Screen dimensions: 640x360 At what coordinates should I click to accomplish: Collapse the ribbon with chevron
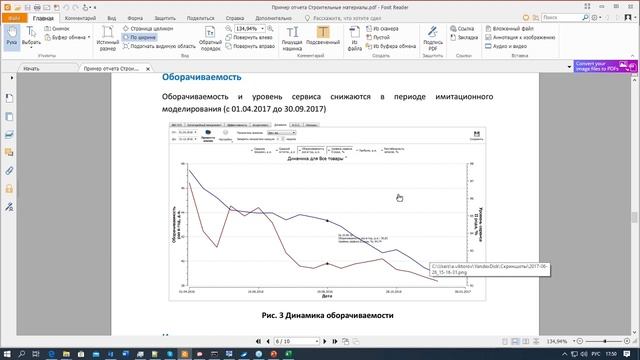coord(633,56)
